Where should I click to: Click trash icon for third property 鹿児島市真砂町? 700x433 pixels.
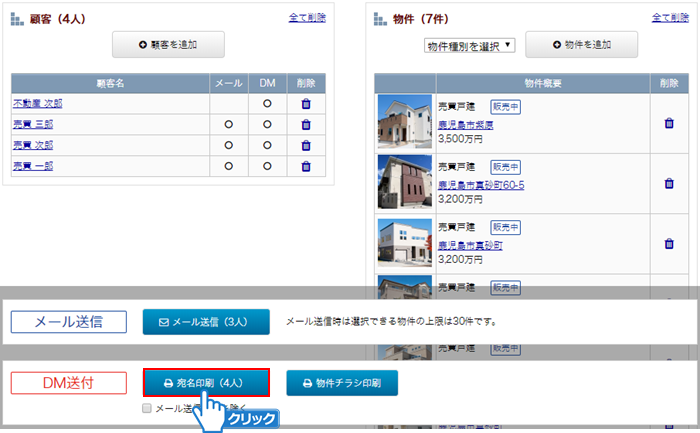click(669, 243)
